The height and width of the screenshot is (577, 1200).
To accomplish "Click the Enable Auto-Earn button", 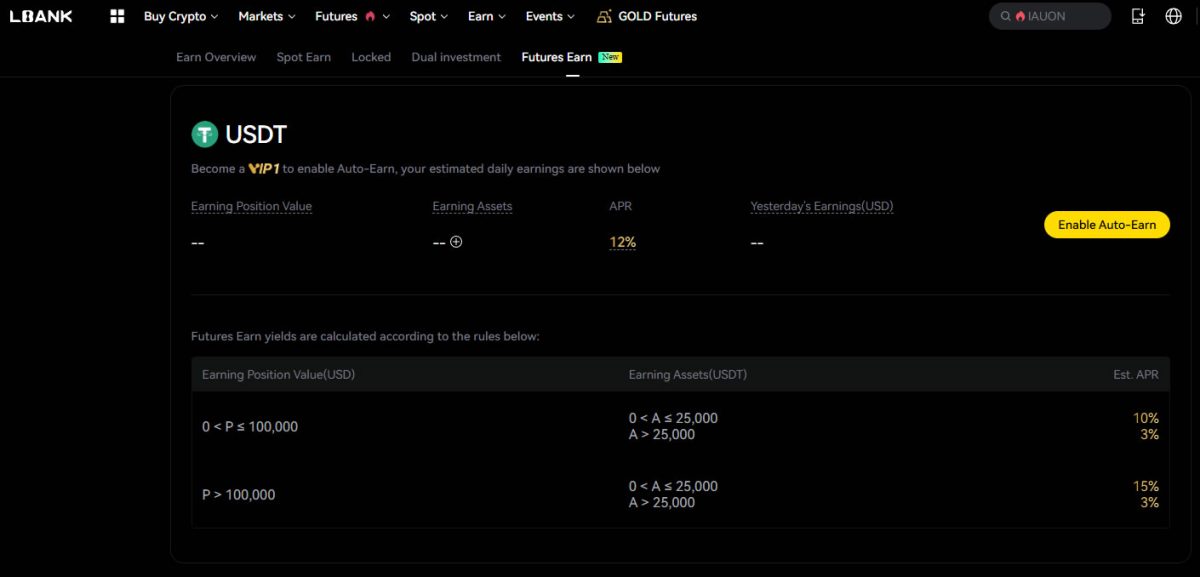I will (x=1107, y=225).
